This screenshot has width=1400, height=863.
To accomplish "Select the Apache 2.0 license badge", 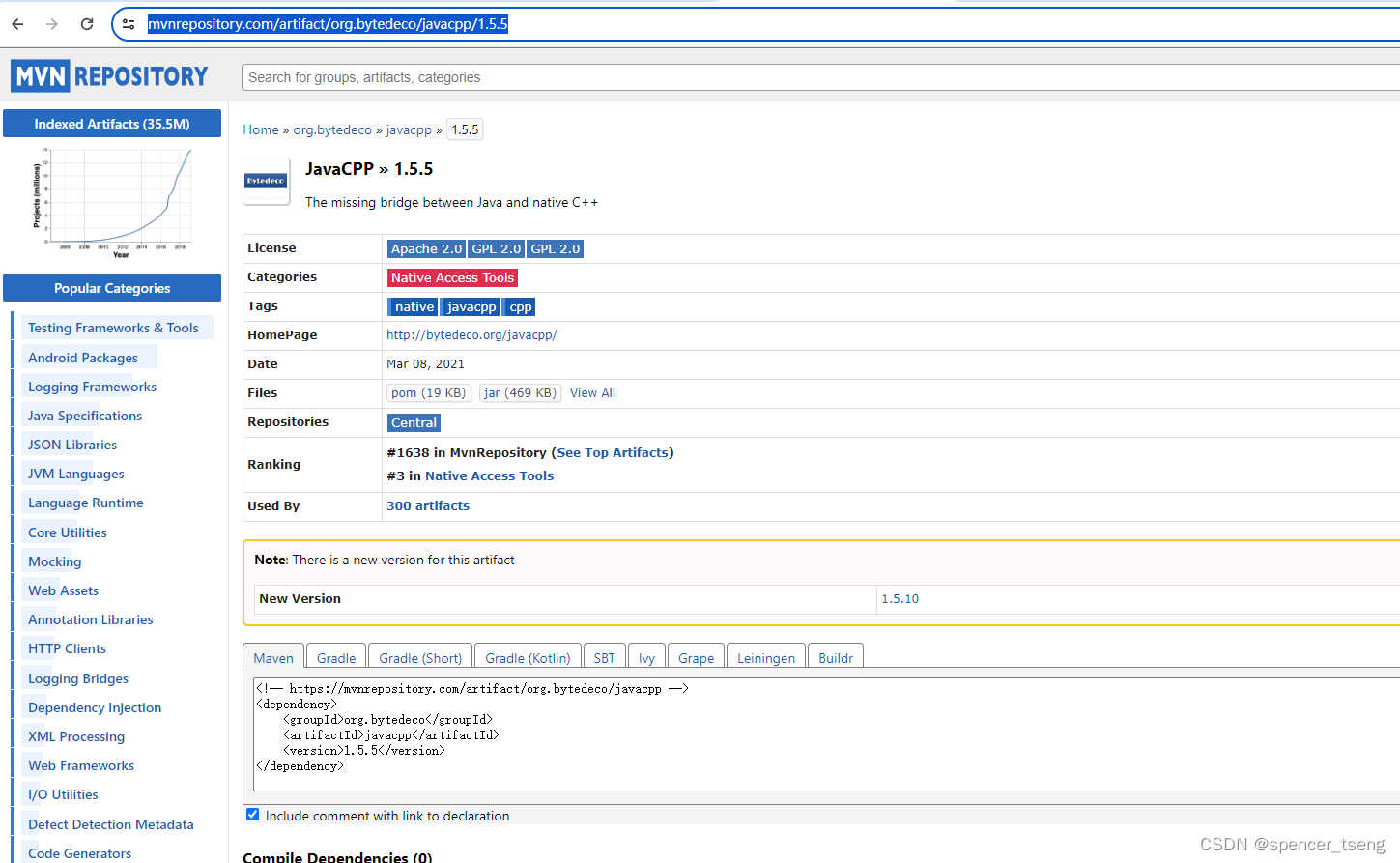I will click(426, 248).
